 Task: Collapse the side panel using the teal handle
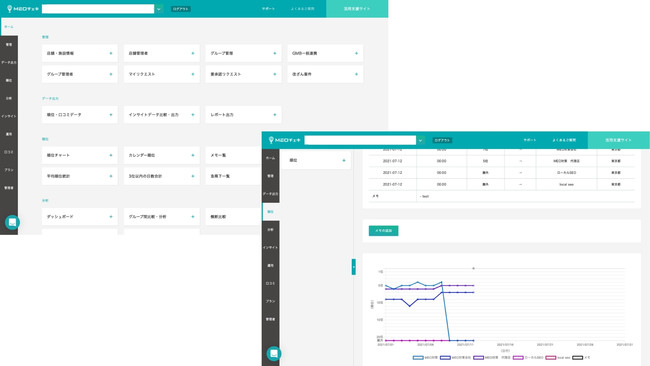pos(354,267)
